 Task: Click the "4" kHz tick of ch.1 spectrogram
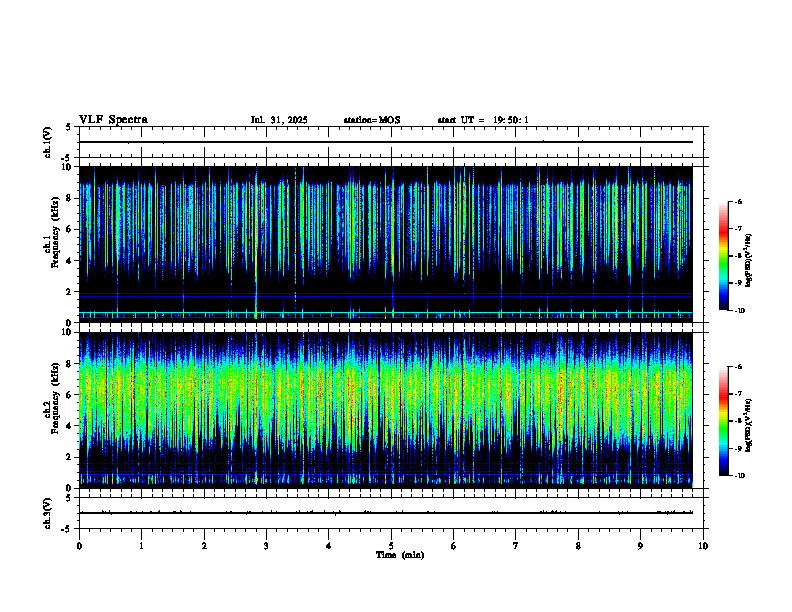pos(70,261)
